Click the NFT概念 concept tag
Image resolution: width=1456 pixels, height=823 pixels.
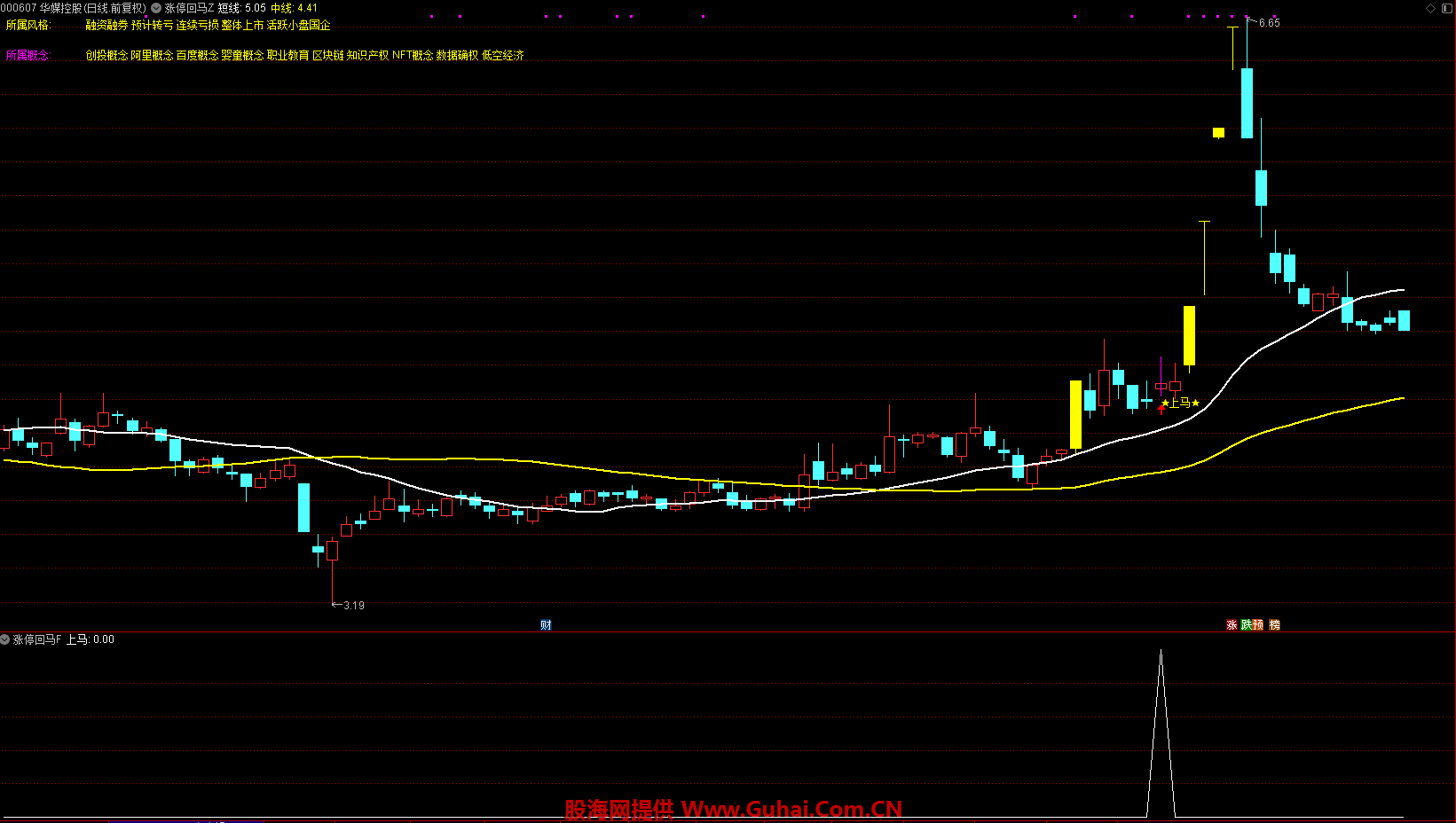(x=413, y=55)
